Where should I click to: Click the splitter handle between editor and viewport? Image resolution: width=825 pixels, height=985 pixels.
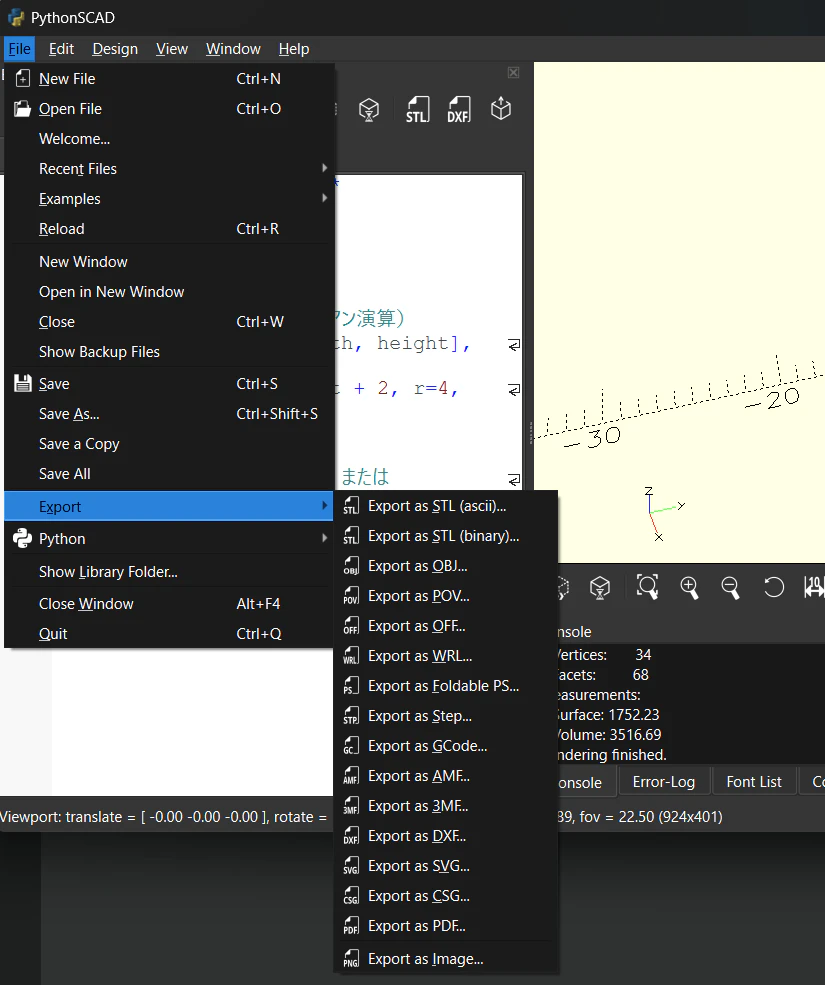(531, 433)
